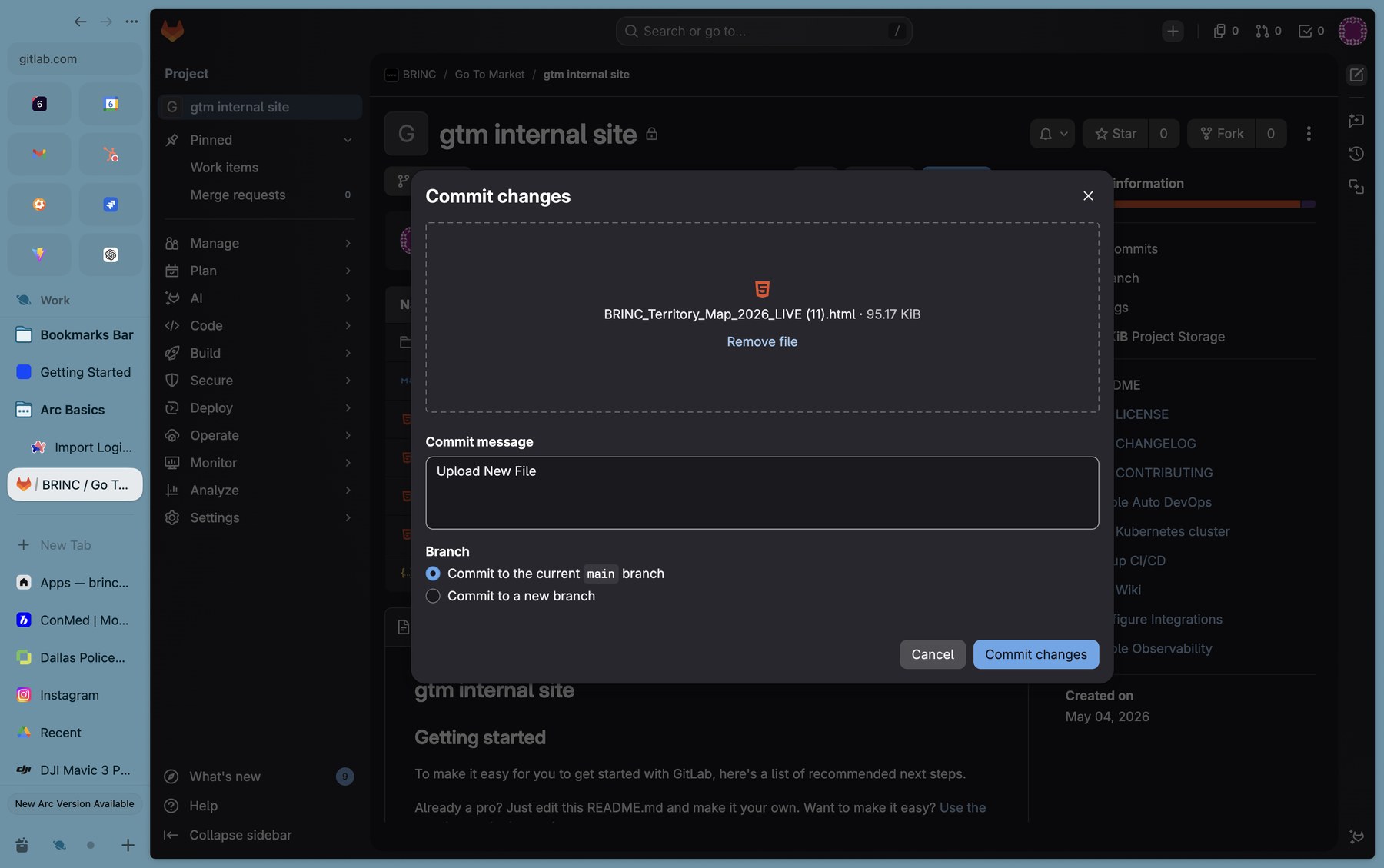This screenshot has height=868, width=1384.
Task: Open the ChatGPT favorite tile
Action: [111, 254]
